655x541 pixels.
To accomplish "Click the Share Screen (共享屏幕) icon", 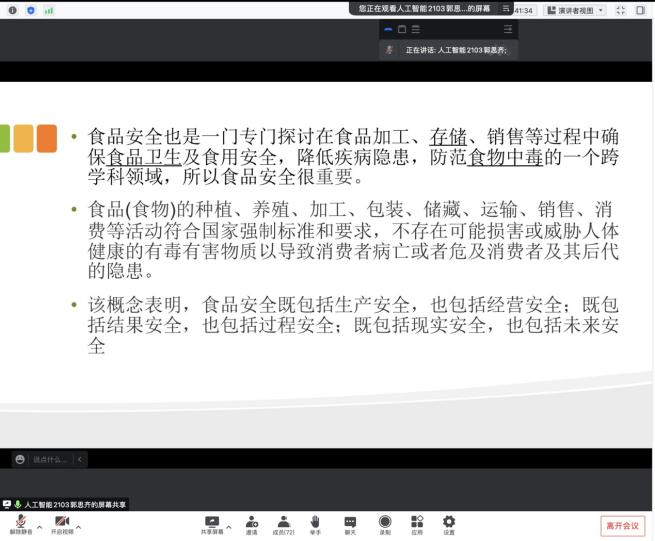I will 211,524.
